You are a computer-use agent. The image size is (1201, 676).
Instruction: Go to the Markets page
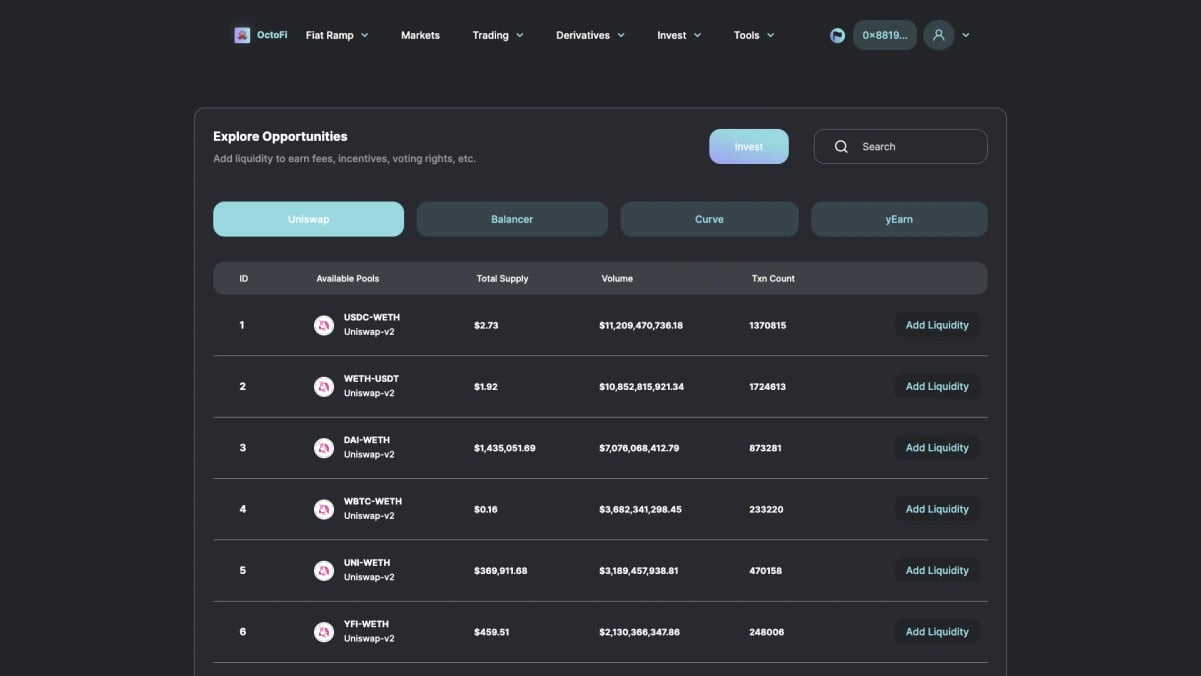coord(420,35)
